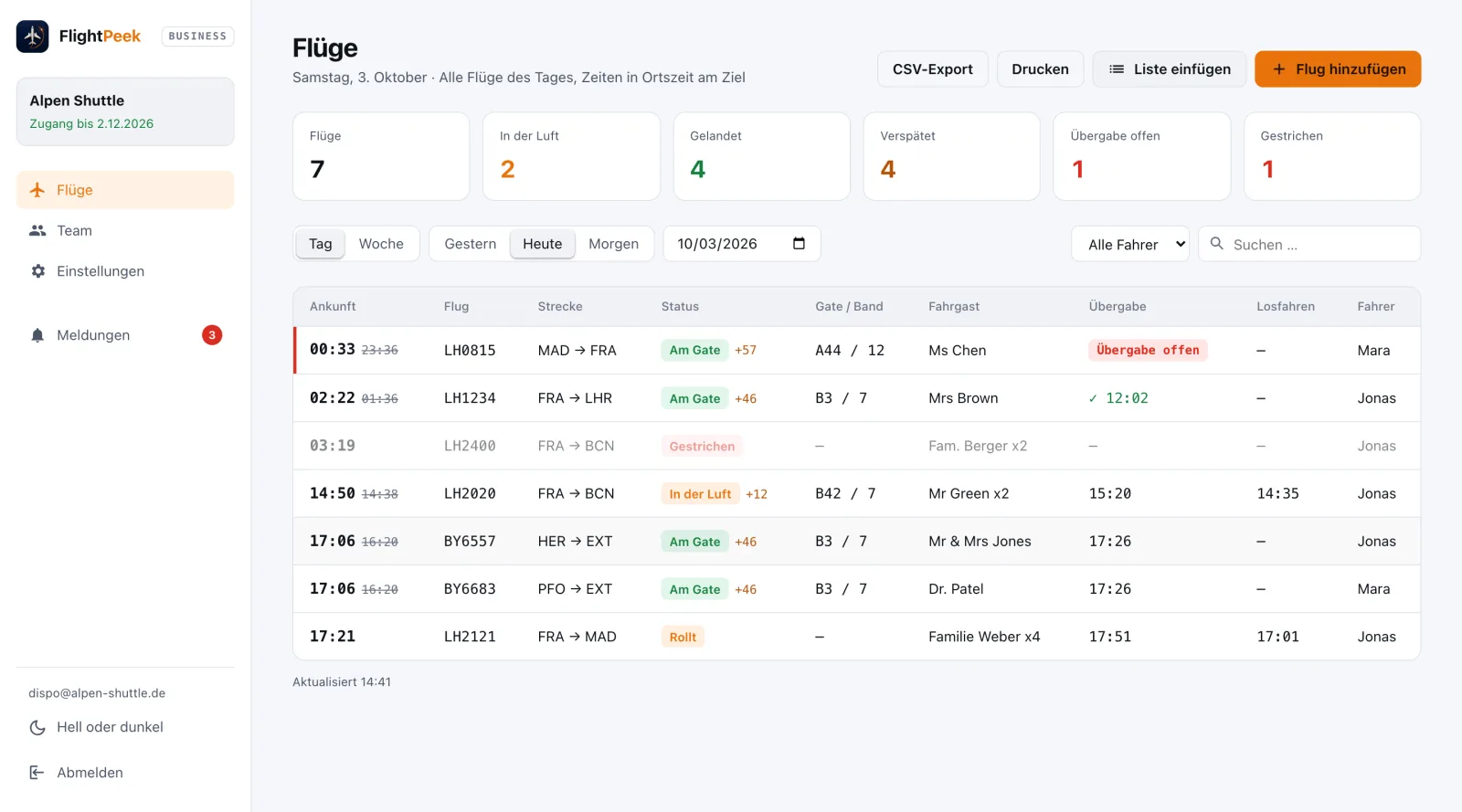Click the Fahrer column header
Image resolution: width=1462 pixels, height=812 pixels.
click(x=1376, y=307)
